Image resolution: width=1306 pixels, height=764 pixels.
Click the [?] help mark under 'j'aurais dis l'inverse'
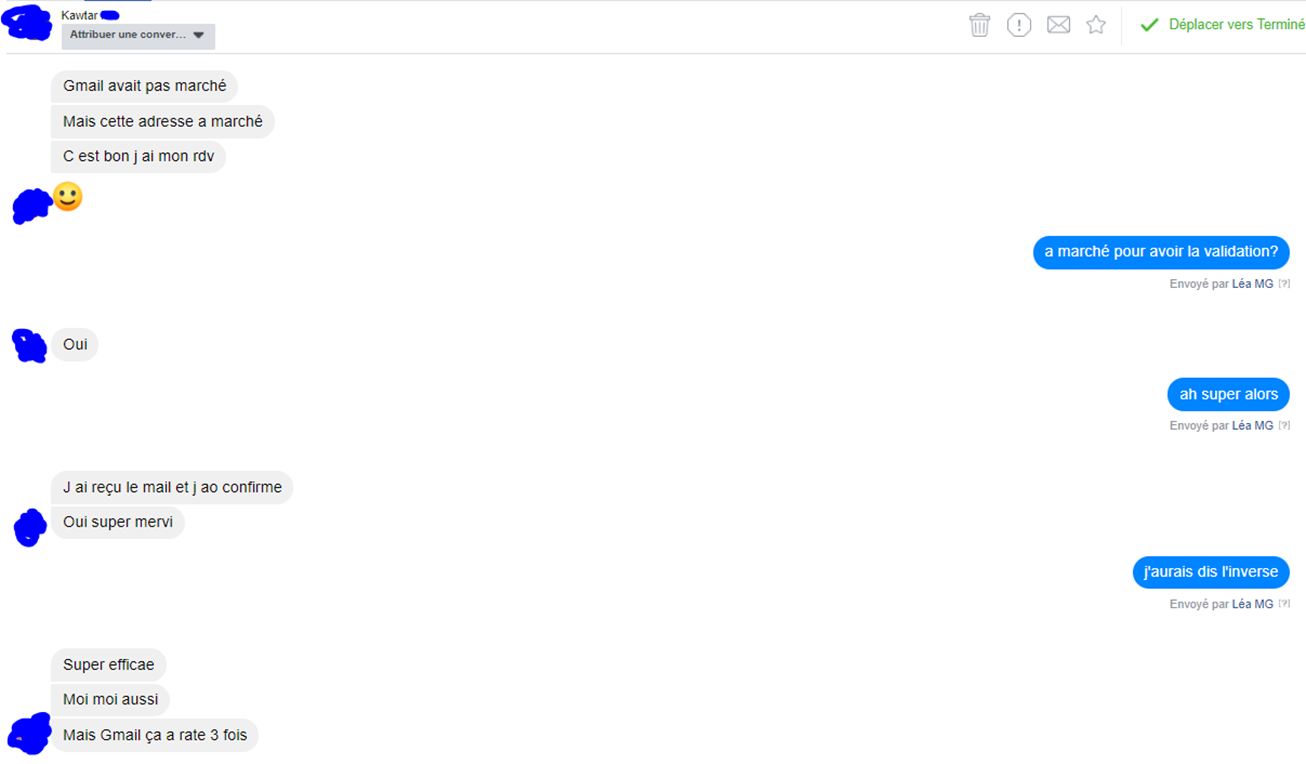point(1284,605)
